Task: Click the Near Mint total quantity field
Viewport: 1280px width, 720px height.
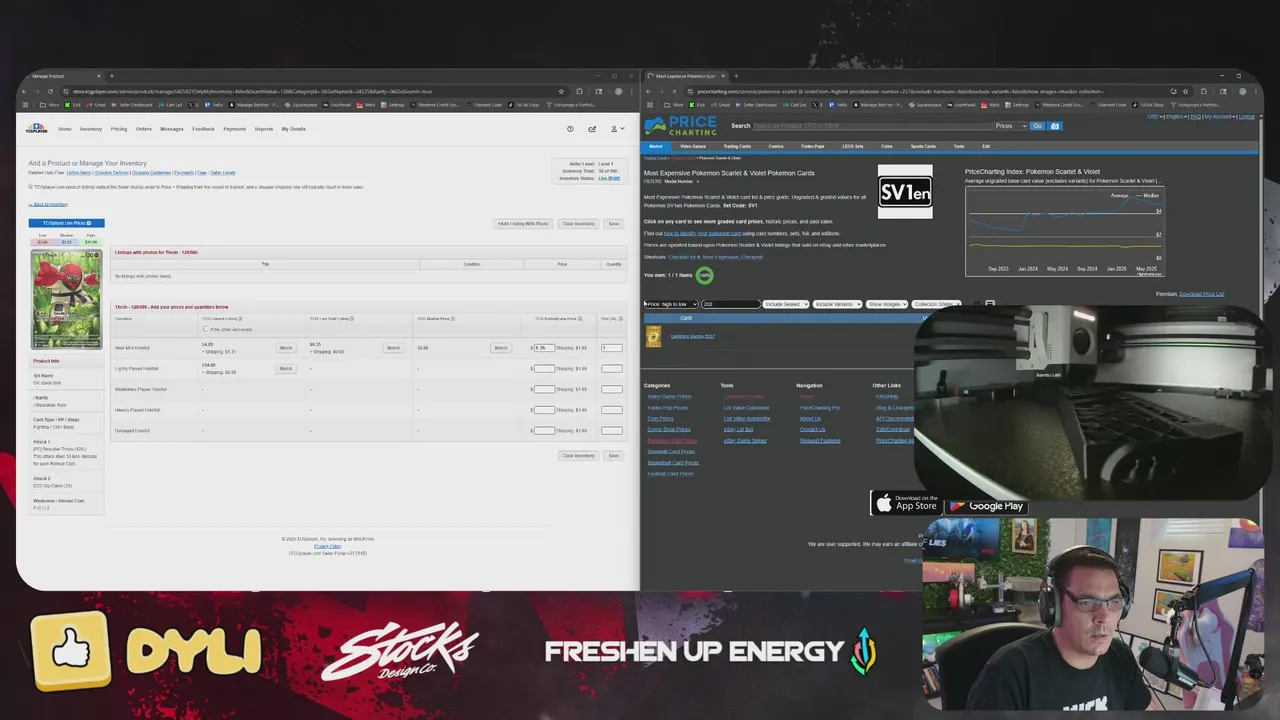Action: point(611,348)
